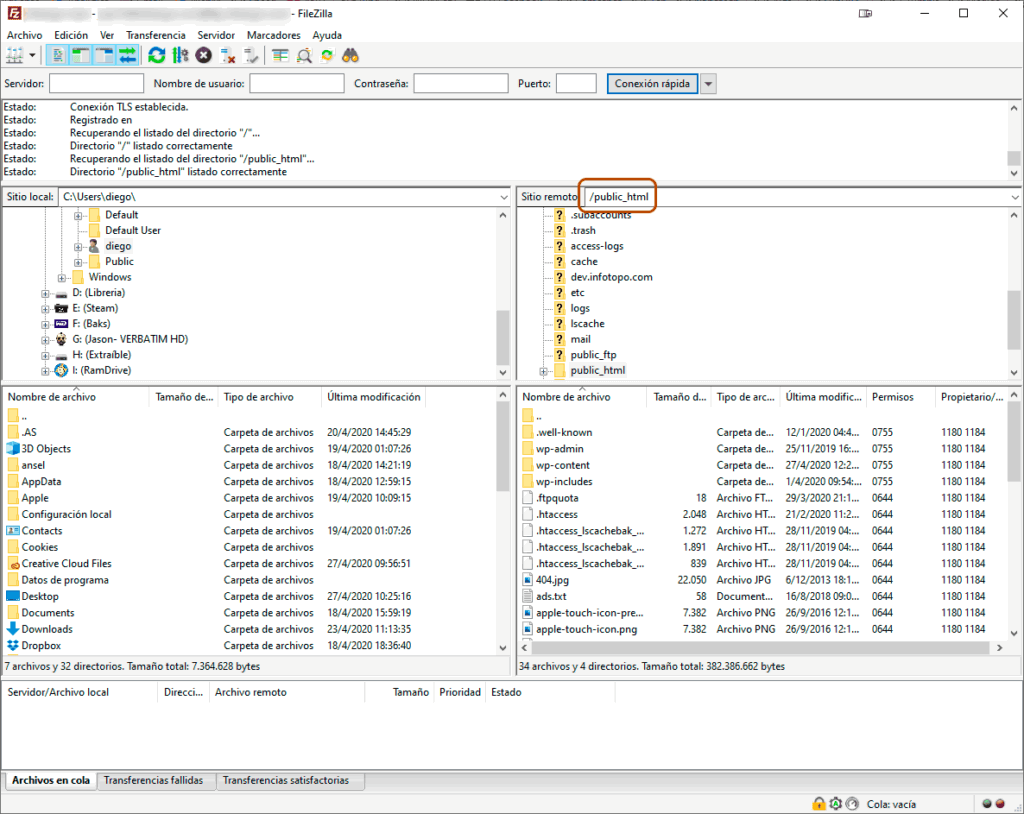Open the directory listing filters icon
Screen dimensions: 1024x814
point(280,55)
